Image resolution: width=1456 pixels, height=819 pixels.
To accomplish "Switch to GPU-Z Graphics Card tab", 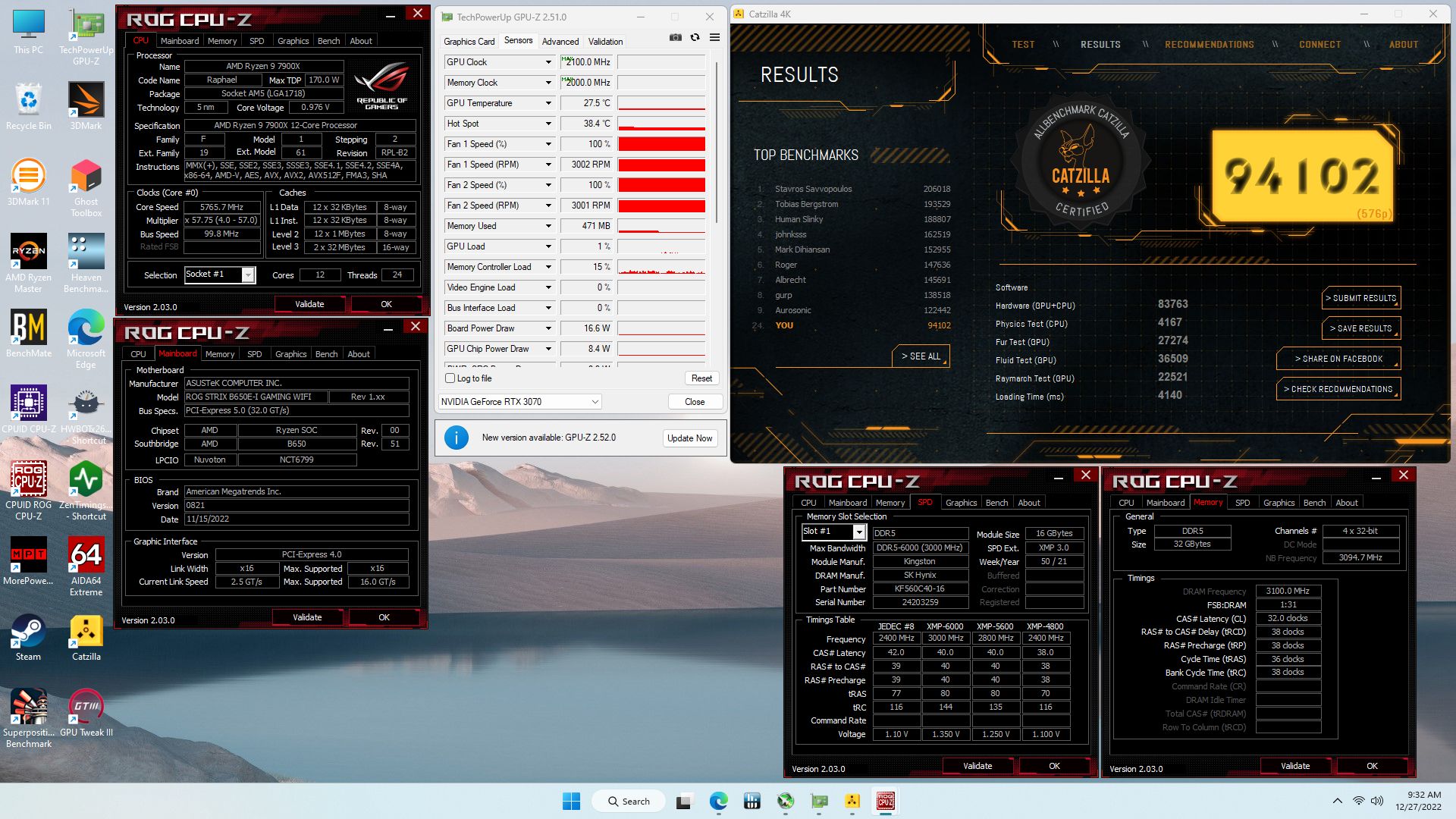I will tap(469, 42).
